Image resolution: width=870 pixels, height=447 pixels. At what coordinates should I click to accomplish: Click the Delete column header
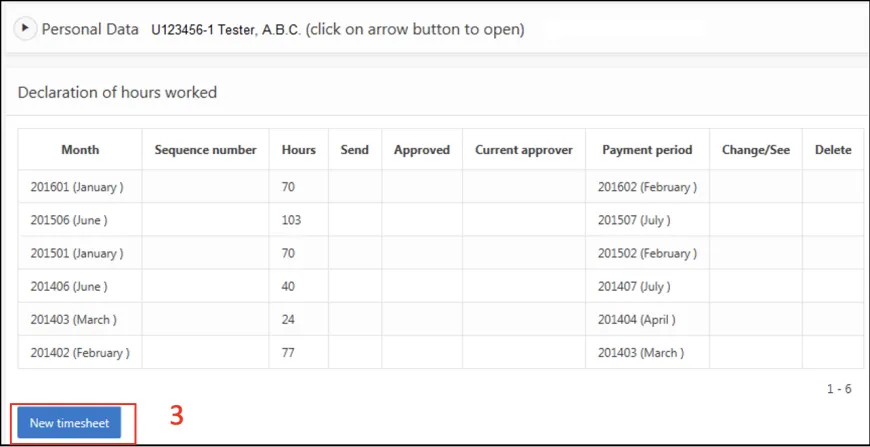coord(833,150)
